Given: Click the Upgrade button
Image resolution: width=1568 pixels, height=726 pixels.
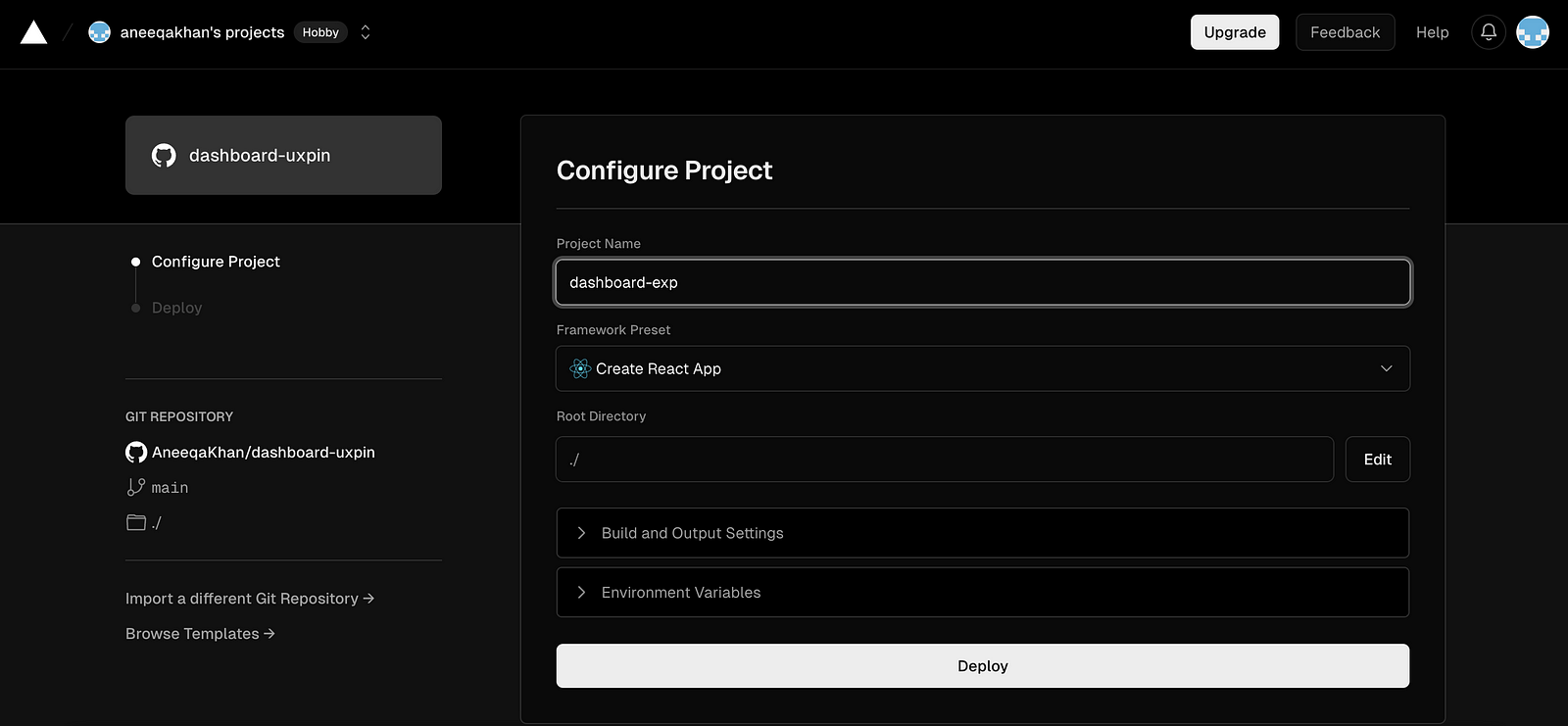Looking at the screenshot, I should [x=1235, y=32].
